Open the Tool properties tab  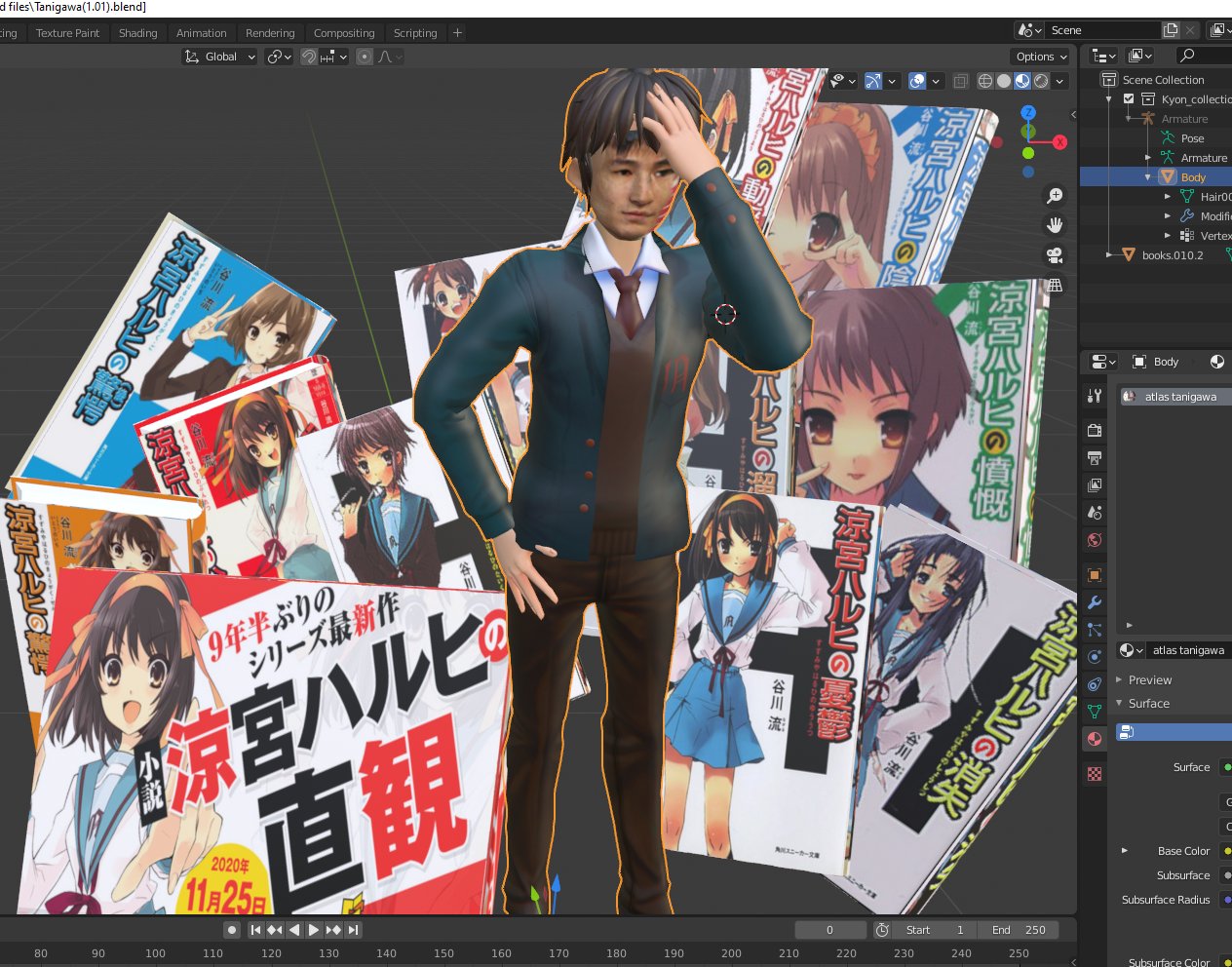click(1095, 396)
